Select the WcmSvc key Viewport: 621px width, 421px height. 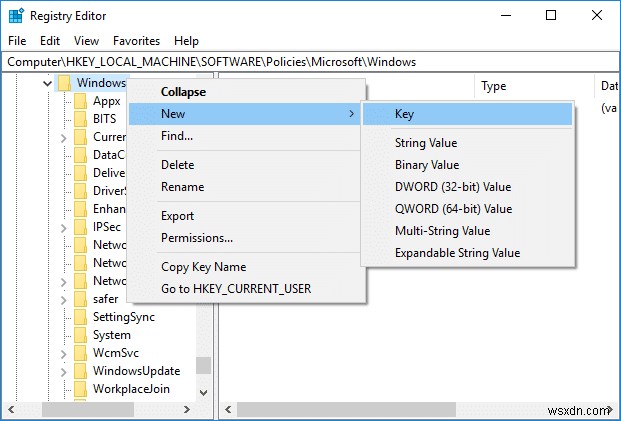click(x=116, y=353)
